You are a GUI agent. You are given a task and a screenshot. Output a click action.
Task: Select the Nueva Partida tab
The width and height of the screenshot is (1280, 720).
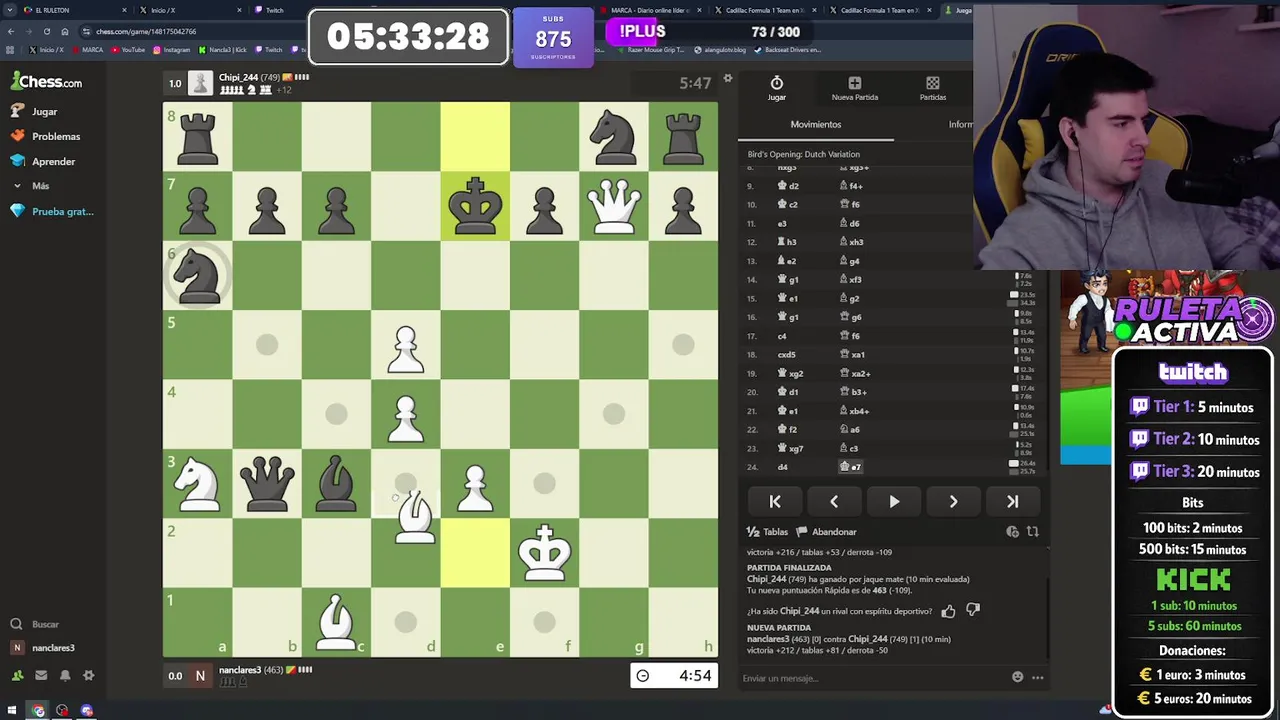855,88
